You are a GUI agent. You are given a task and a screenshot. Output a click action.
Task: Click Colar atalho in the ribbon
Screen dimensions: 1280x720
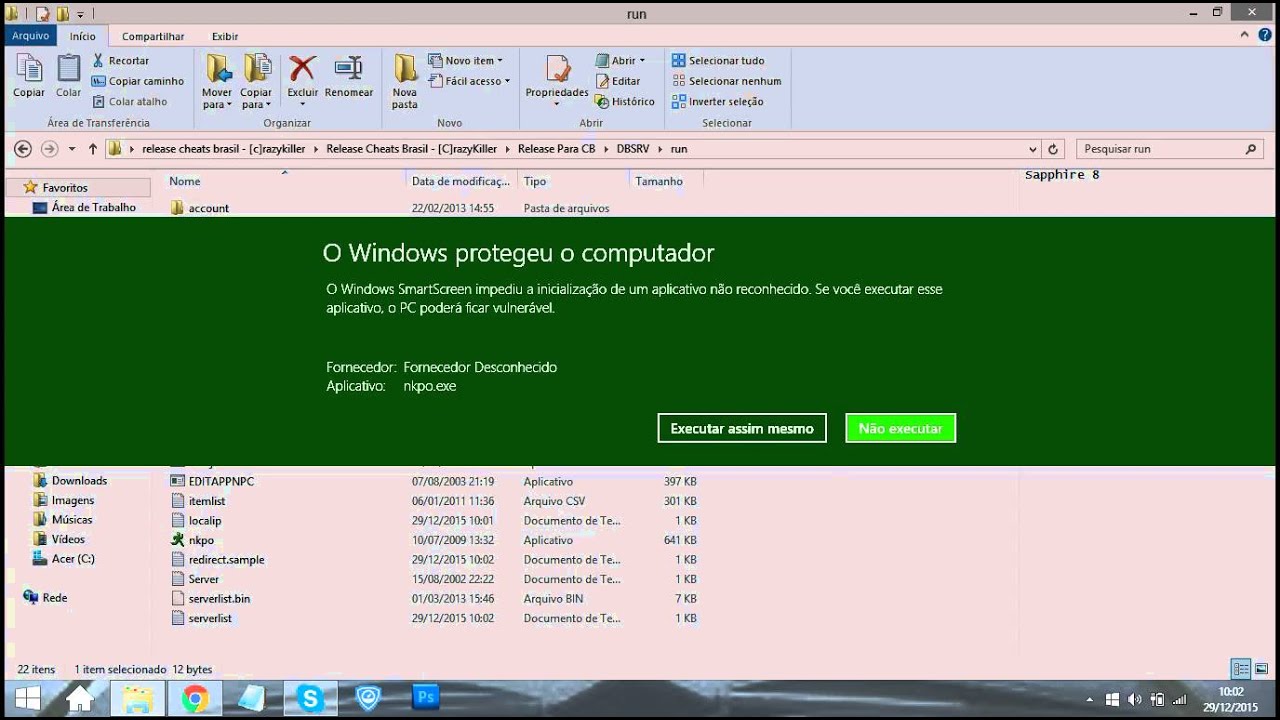pos(129,101)
